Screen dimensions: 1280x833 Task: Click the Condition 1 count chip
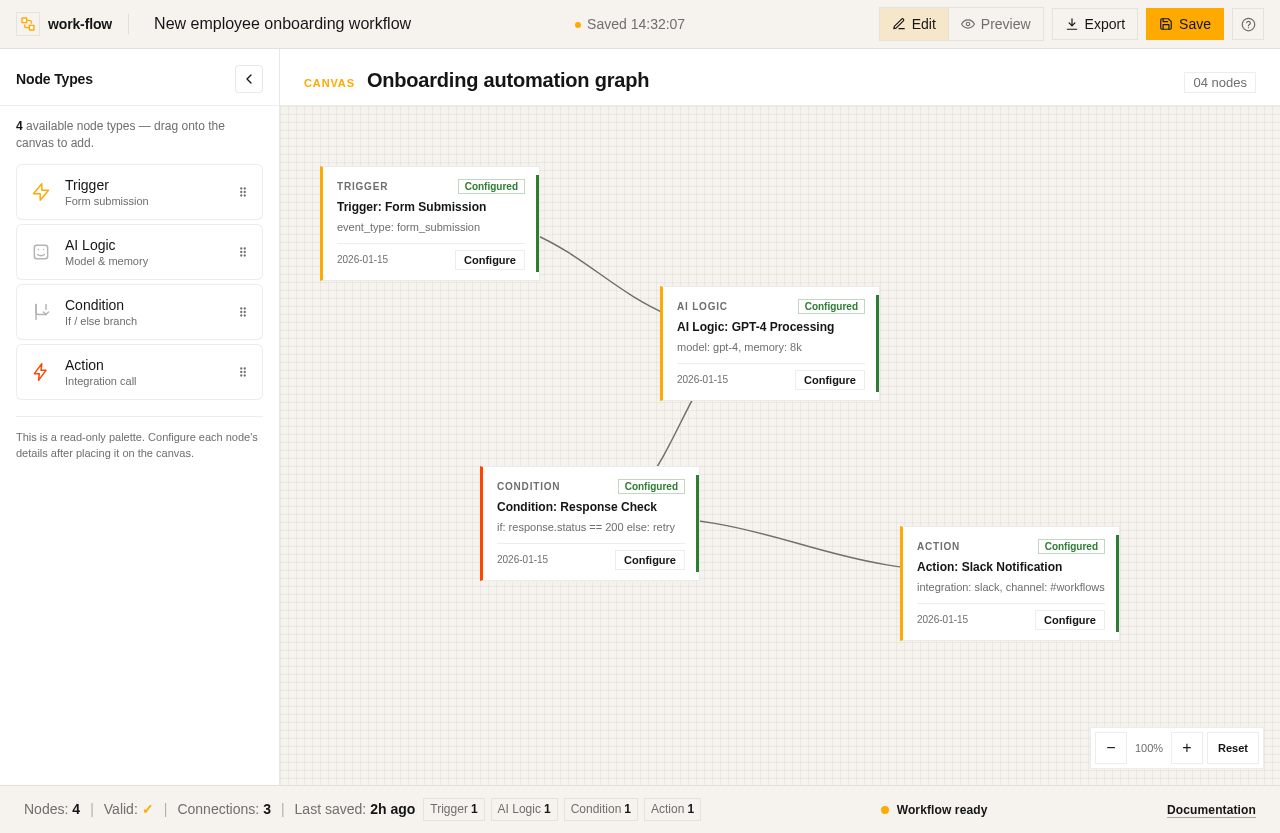601,809
